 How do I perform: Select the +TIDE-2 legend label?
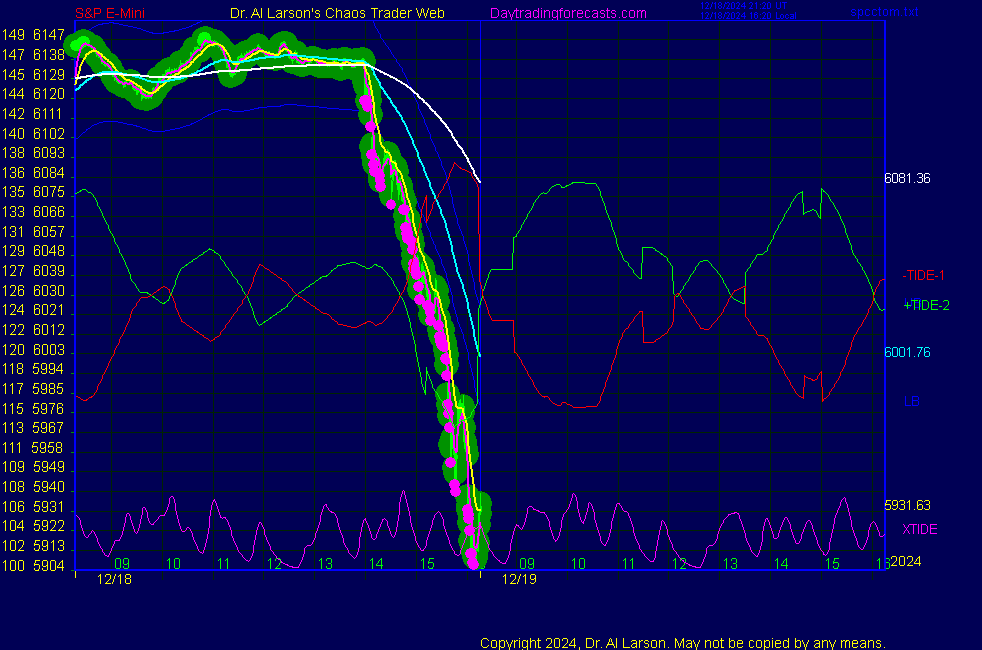[x=926, y=305]
